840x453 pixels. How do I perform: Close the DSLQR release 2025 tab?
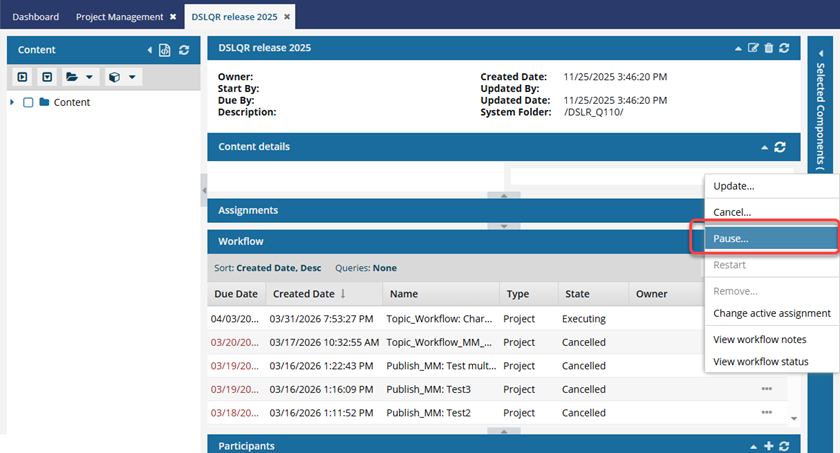pos(288,17)
